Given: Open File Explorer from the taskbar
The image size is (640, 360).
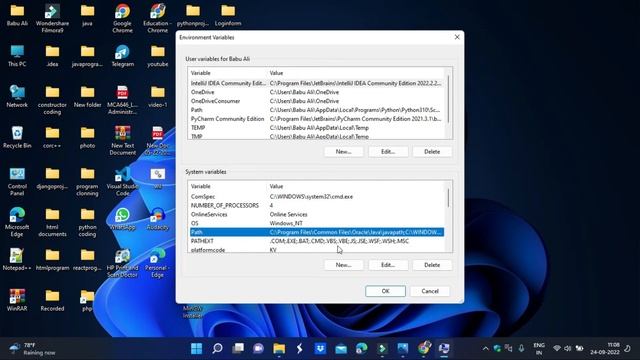Looking at the screenshot, I should click(x=279, y=348).
